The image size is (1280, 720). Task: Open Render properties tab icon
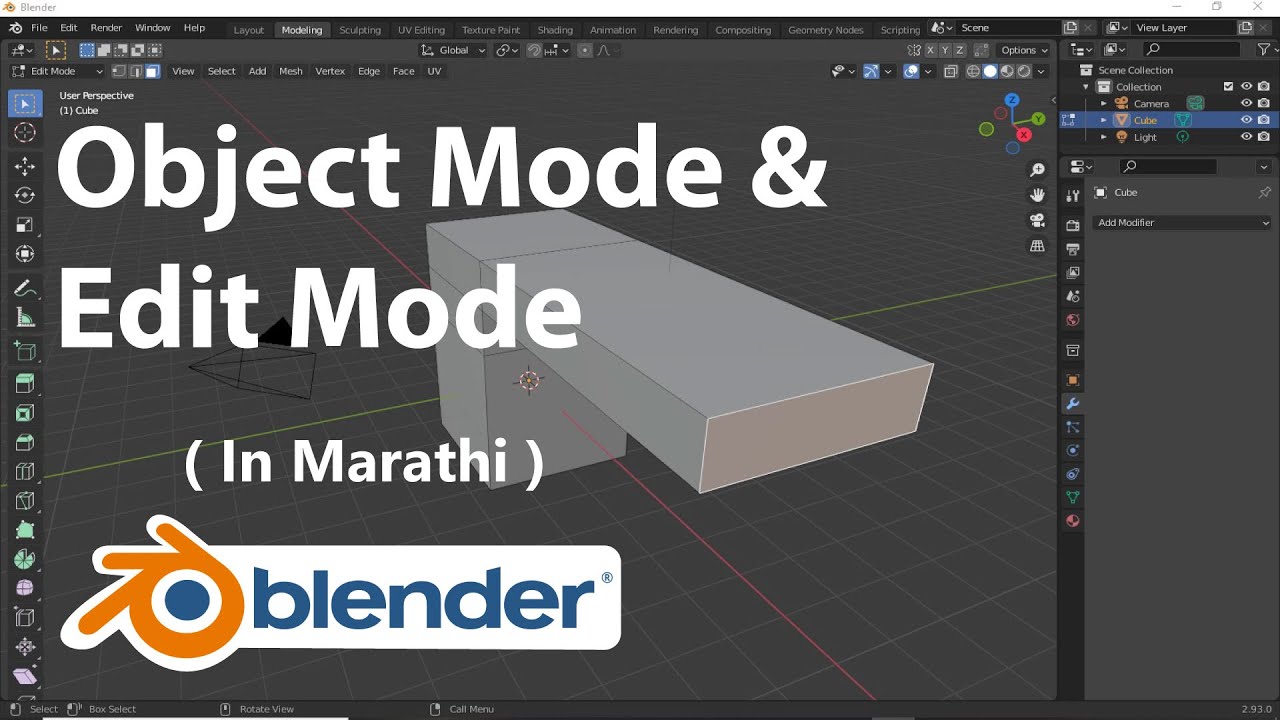coord(1072,225)
